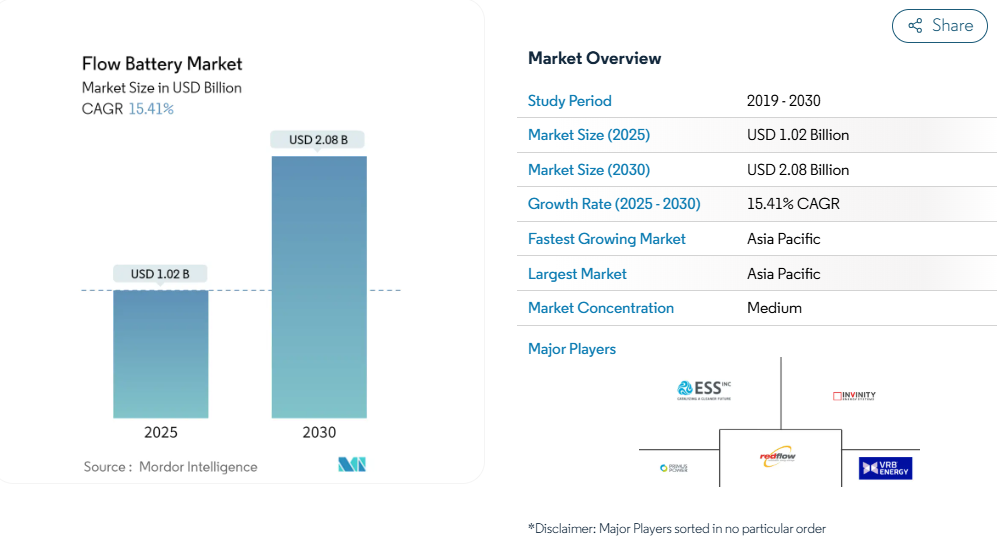Open the Growth Rate (2025 - 2030) link
Screen dimensions: 997x547
pyautogui.click(x=614, y=204)
